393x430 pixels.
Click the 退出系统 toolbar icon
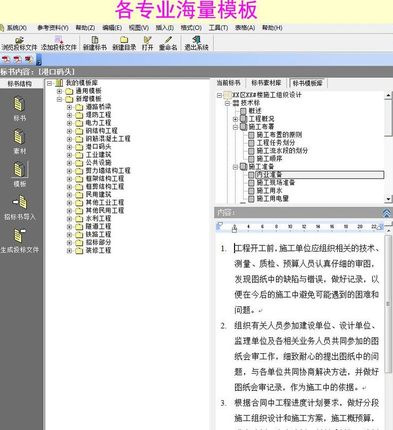click(x=196, y=40)
